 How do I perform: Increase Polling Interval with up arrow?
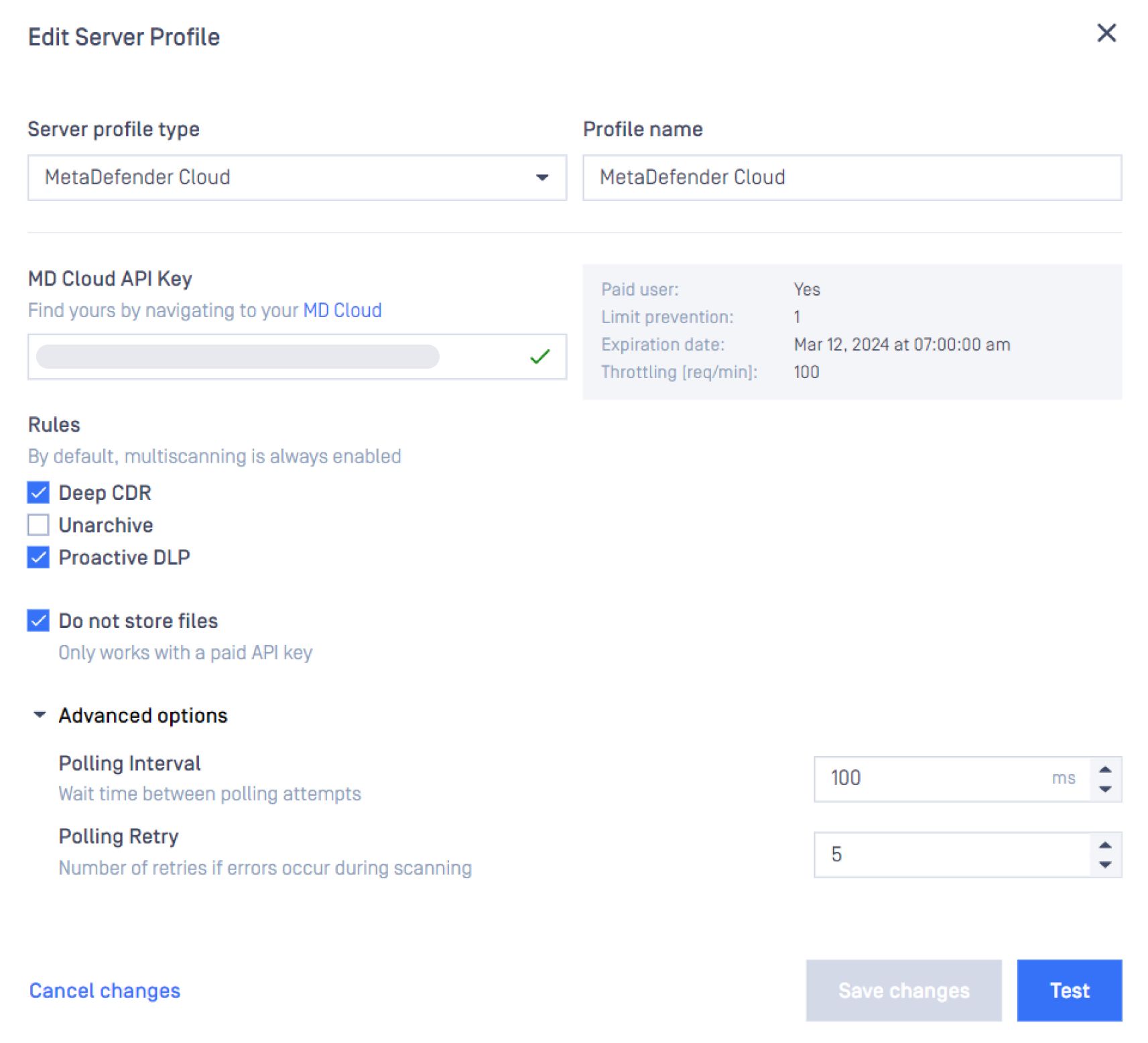coord(1105,770)
